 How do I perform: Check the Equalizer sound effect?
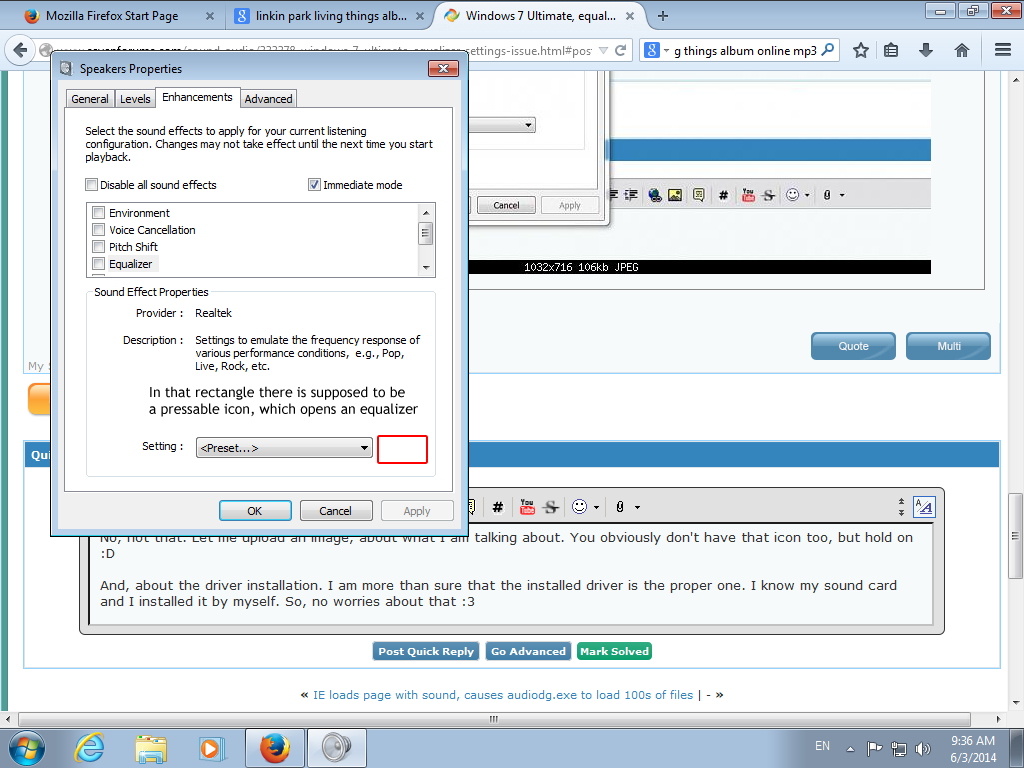99,264
